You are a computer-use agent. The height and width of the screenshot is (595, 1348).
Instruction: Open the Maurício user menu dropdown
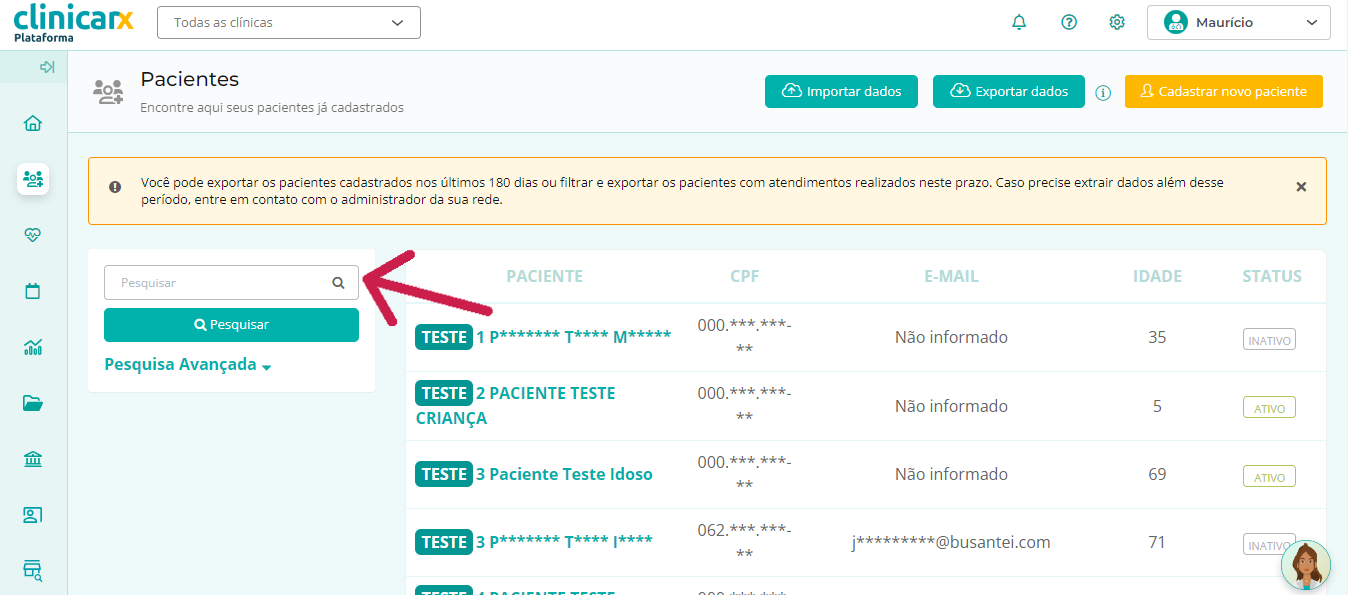click(x=1238, y=22)
